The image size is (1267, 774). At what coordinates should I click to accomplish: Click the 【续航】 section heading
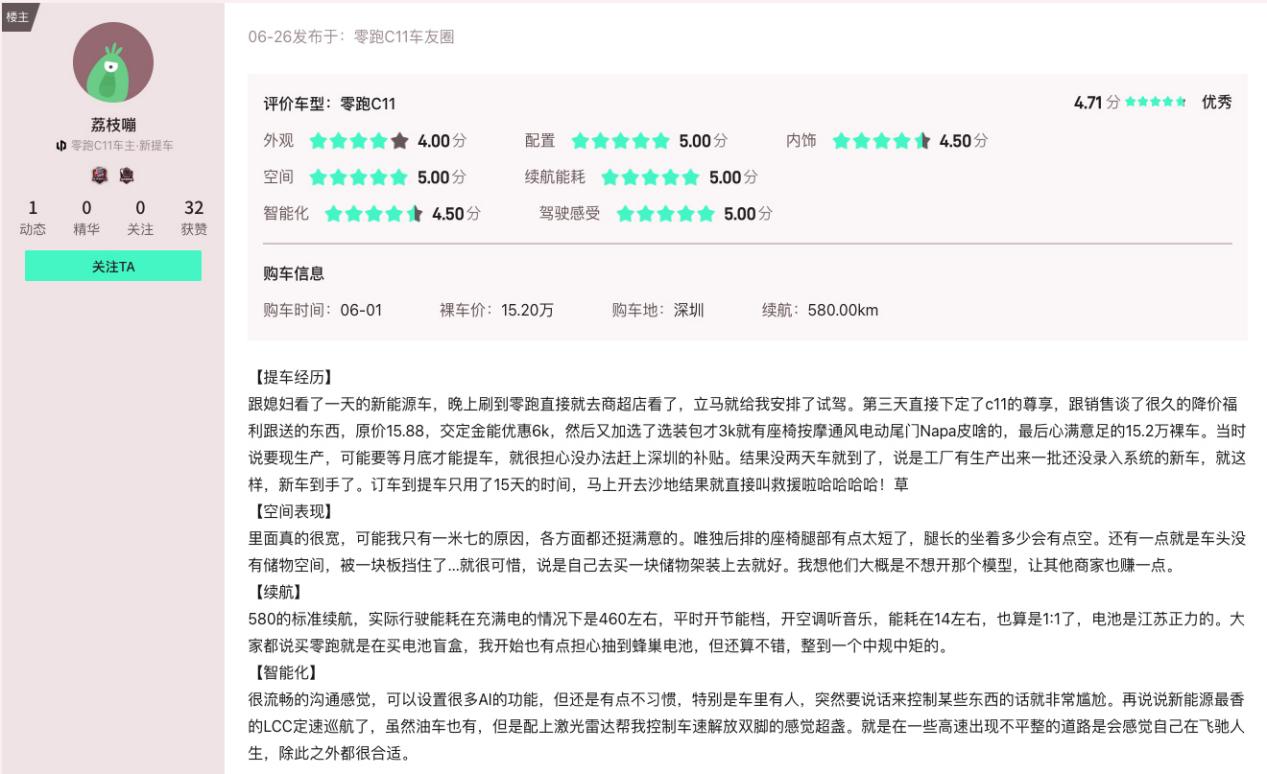[x=276, y=592]
